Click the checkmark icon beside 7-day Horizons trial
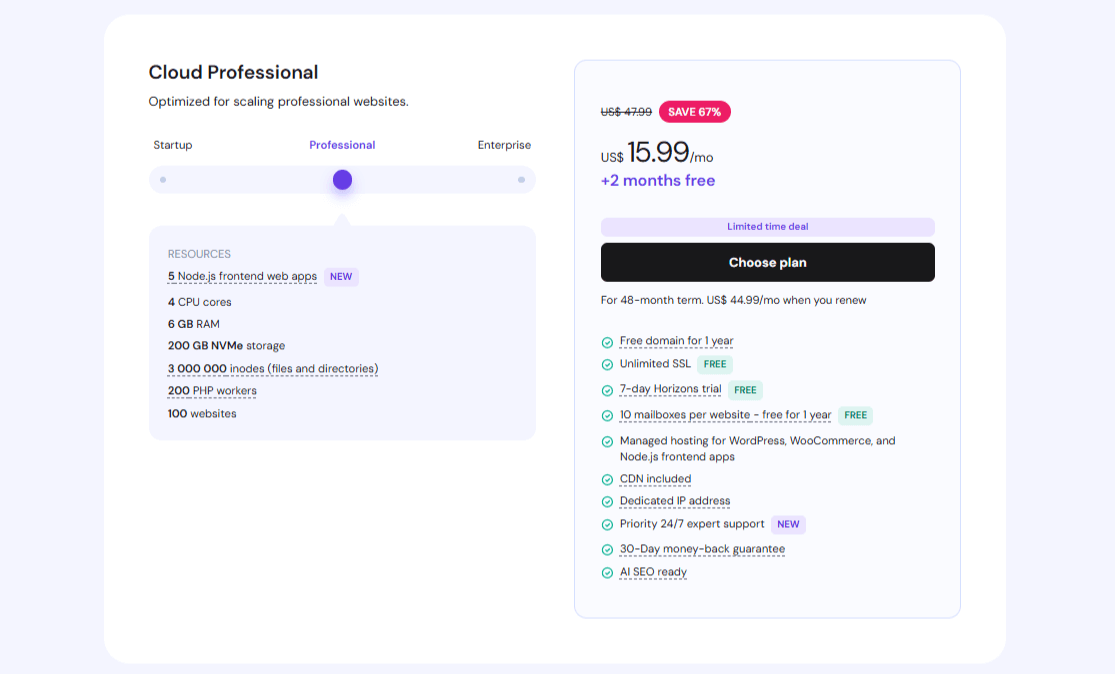1115x674 pixels. (x=608, y=390)
